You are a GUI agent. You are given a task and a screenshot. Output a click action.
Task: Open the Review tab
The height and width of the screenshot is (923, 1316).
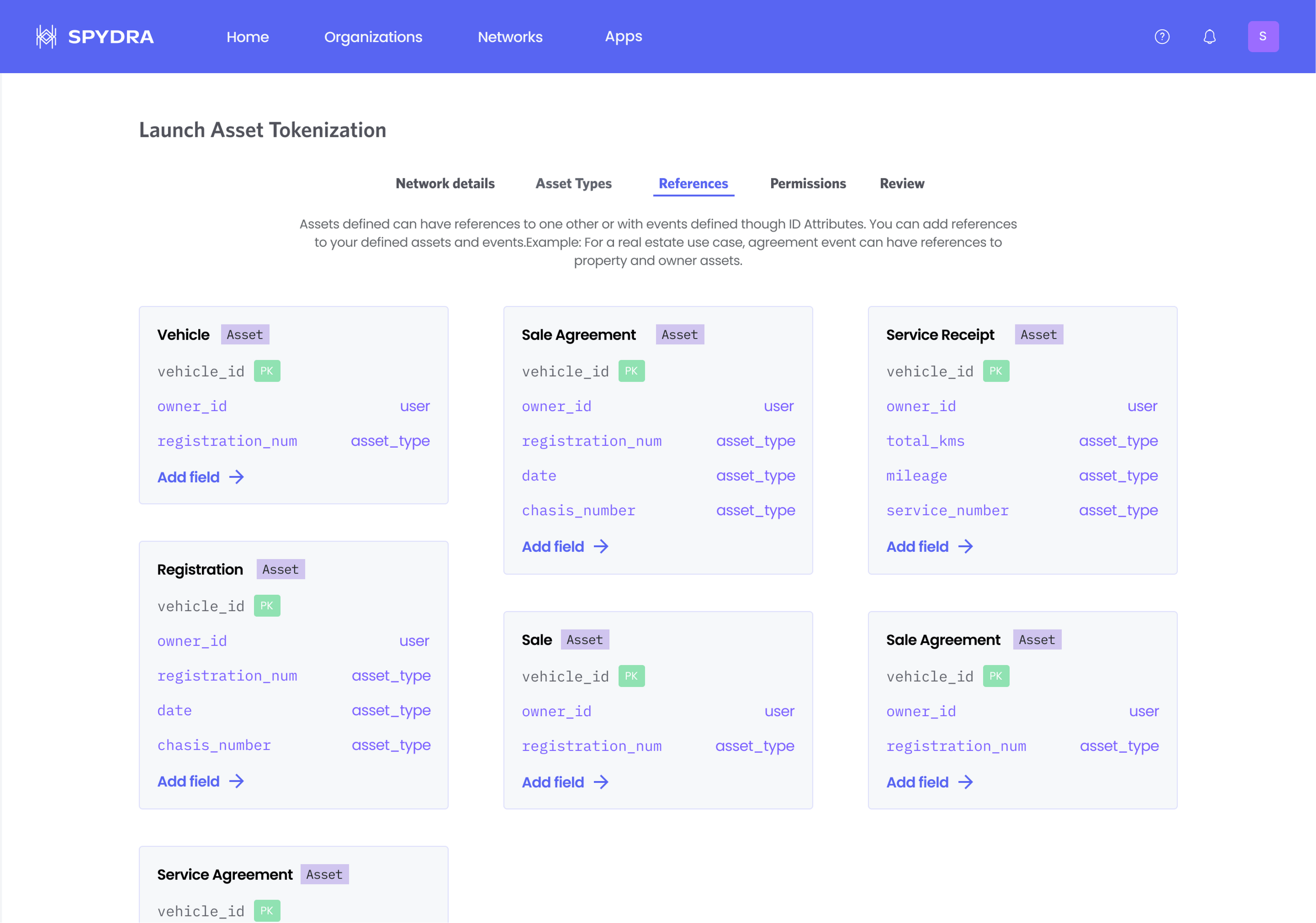901,183
